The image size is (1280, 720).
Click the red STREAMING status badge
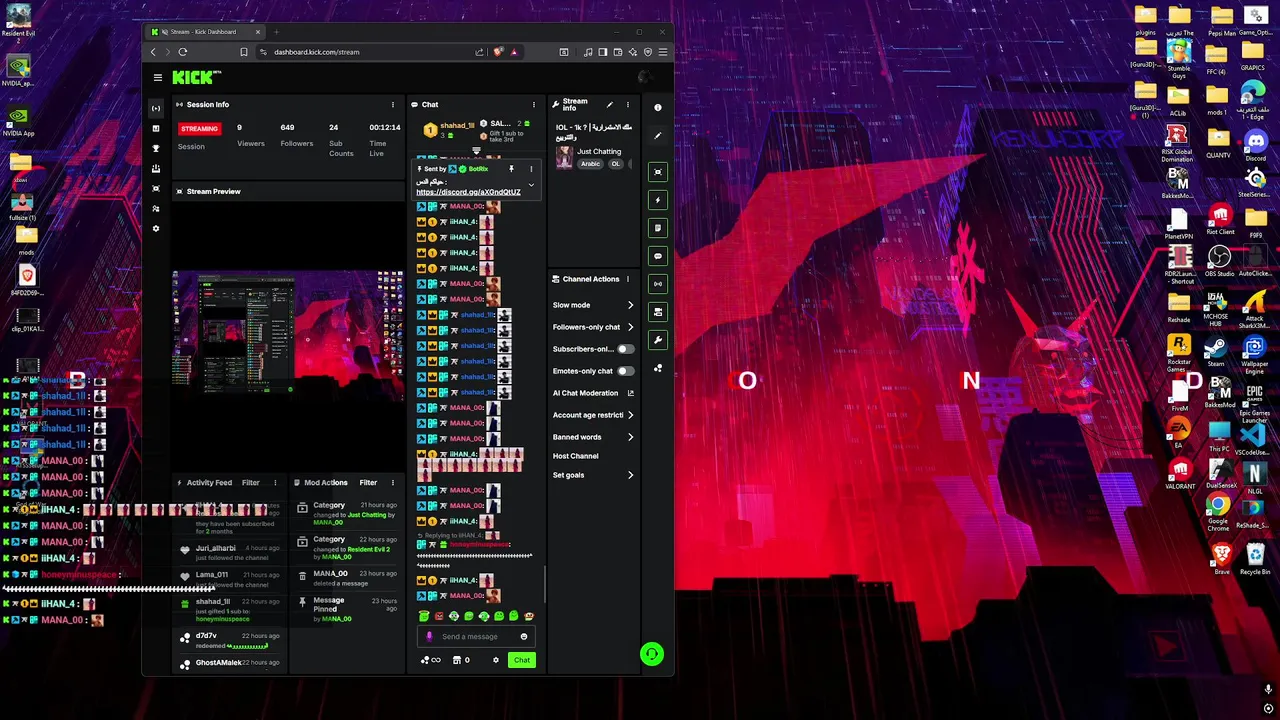(199, 129)
